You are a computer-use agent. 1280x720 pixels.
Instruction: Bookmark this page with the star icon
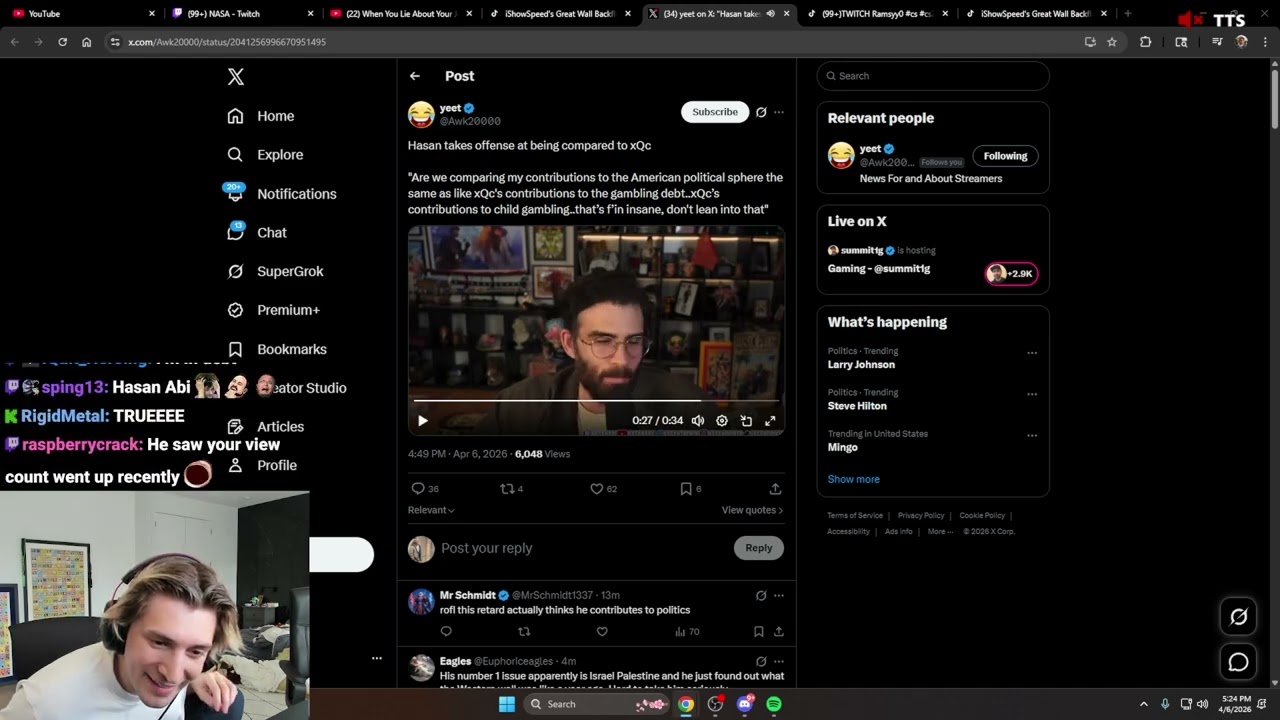coord(1112,42)
